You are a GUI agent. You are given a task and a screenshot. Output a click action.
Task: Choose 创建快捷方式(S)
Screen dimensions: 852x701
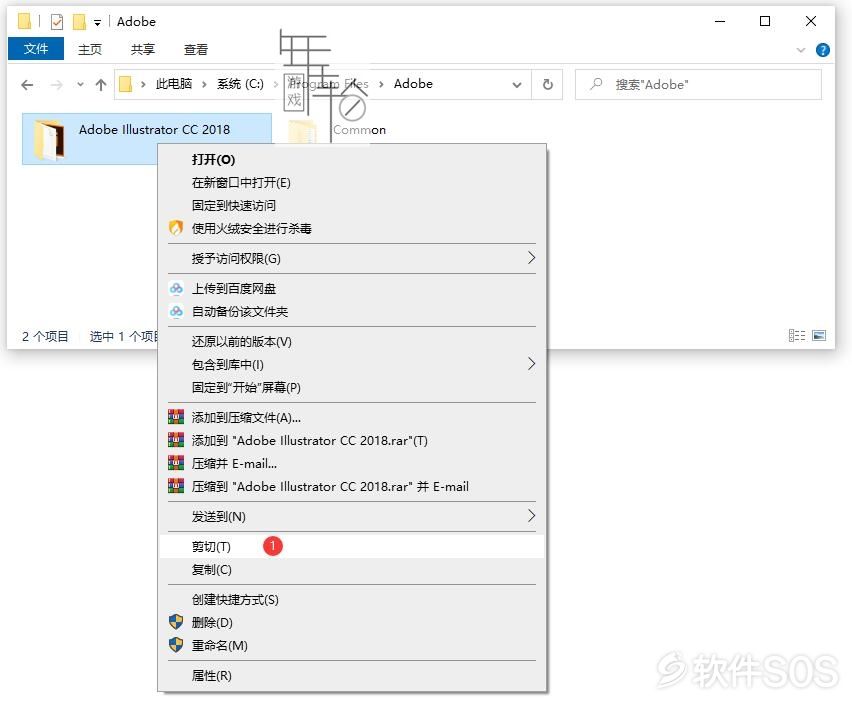click(352, 599)
